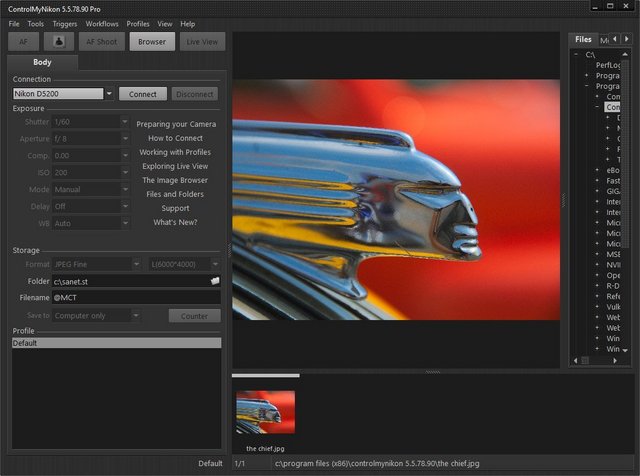
Task: Open the What's New? link
Action: click(175, 222)
